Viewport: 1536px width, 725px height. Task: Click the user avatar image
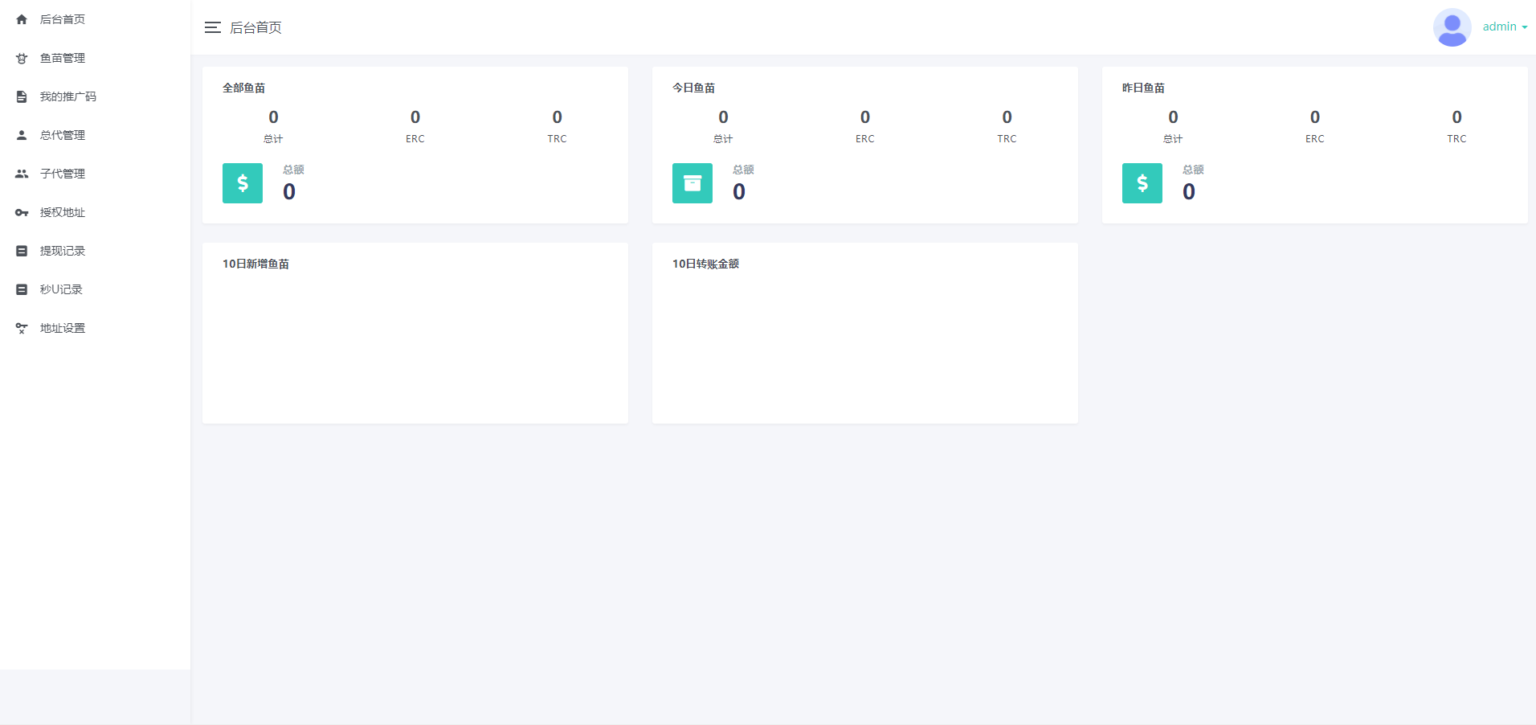tap(1452, 27)
